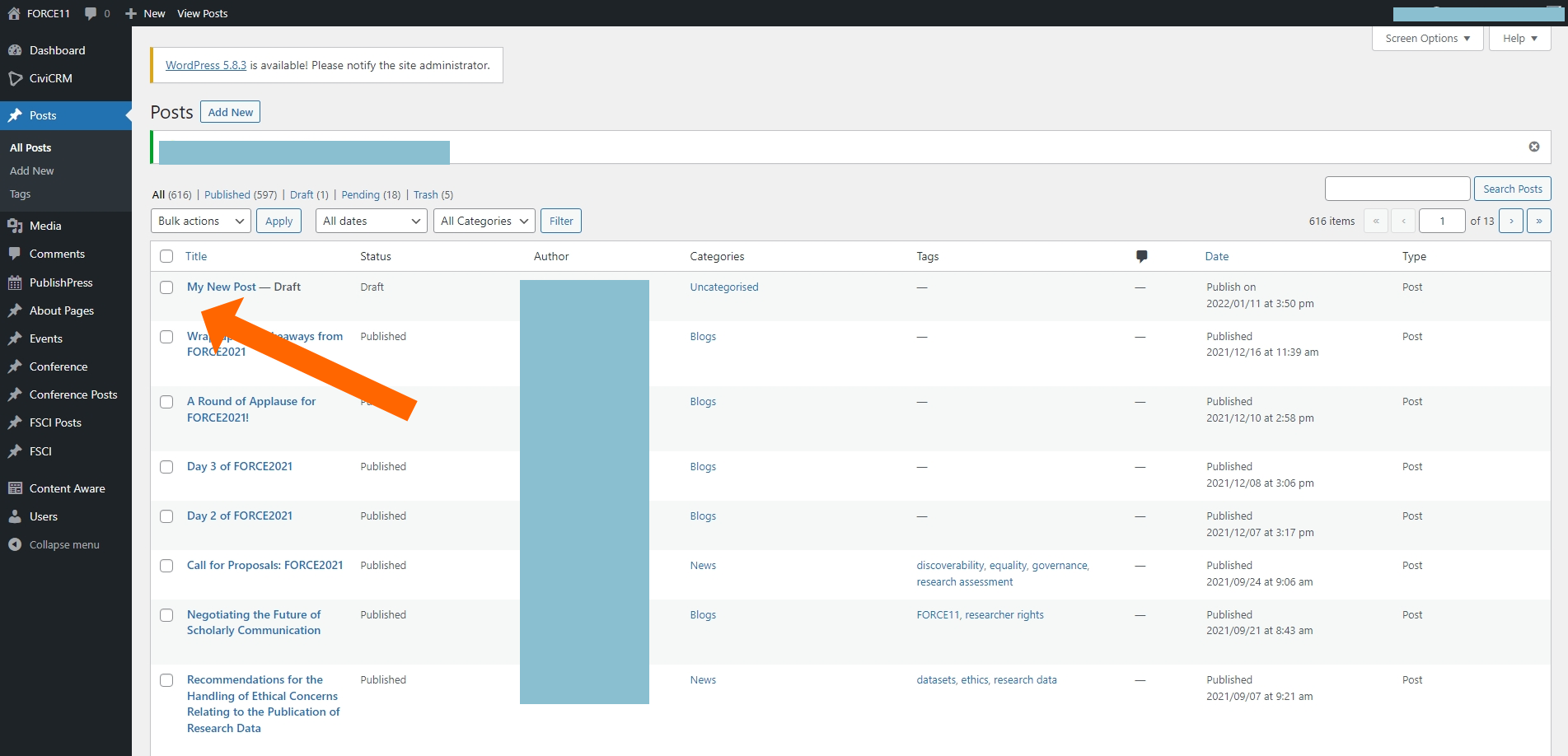1568x756 pixels.
Task: Open Media library icon in sidebar
Action: click(x=15, y=226)
